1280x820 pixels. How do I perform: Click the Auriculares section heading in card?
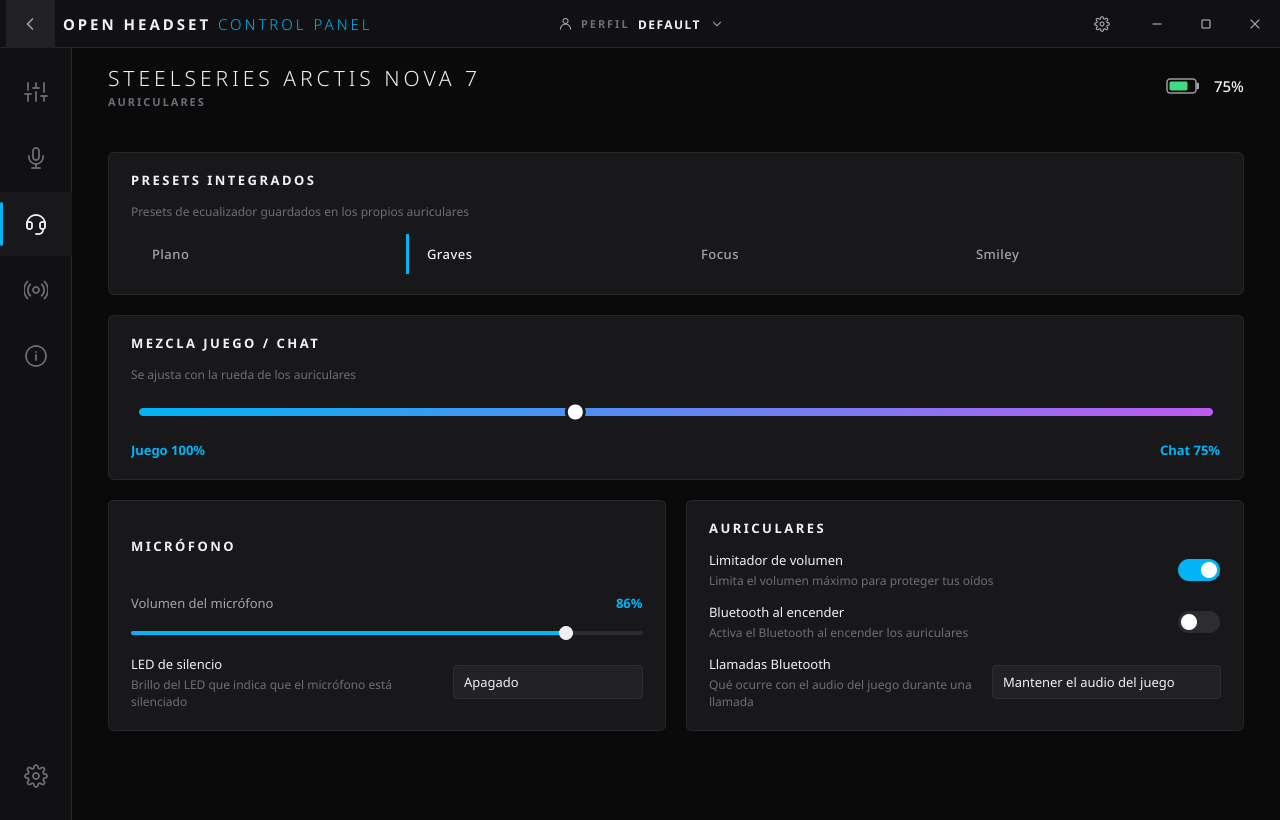click(767, 528)
